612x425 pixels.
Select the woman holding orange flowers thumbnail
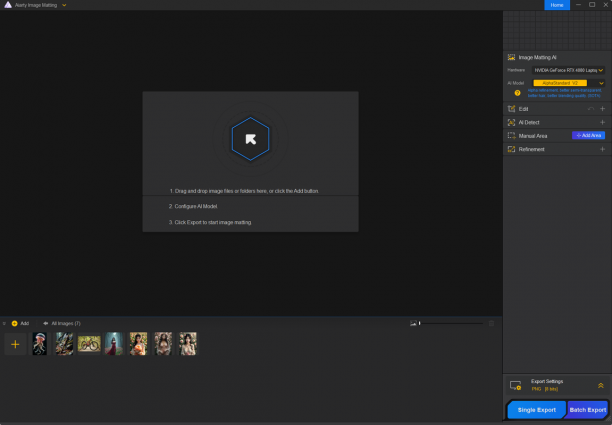[139, 344]
